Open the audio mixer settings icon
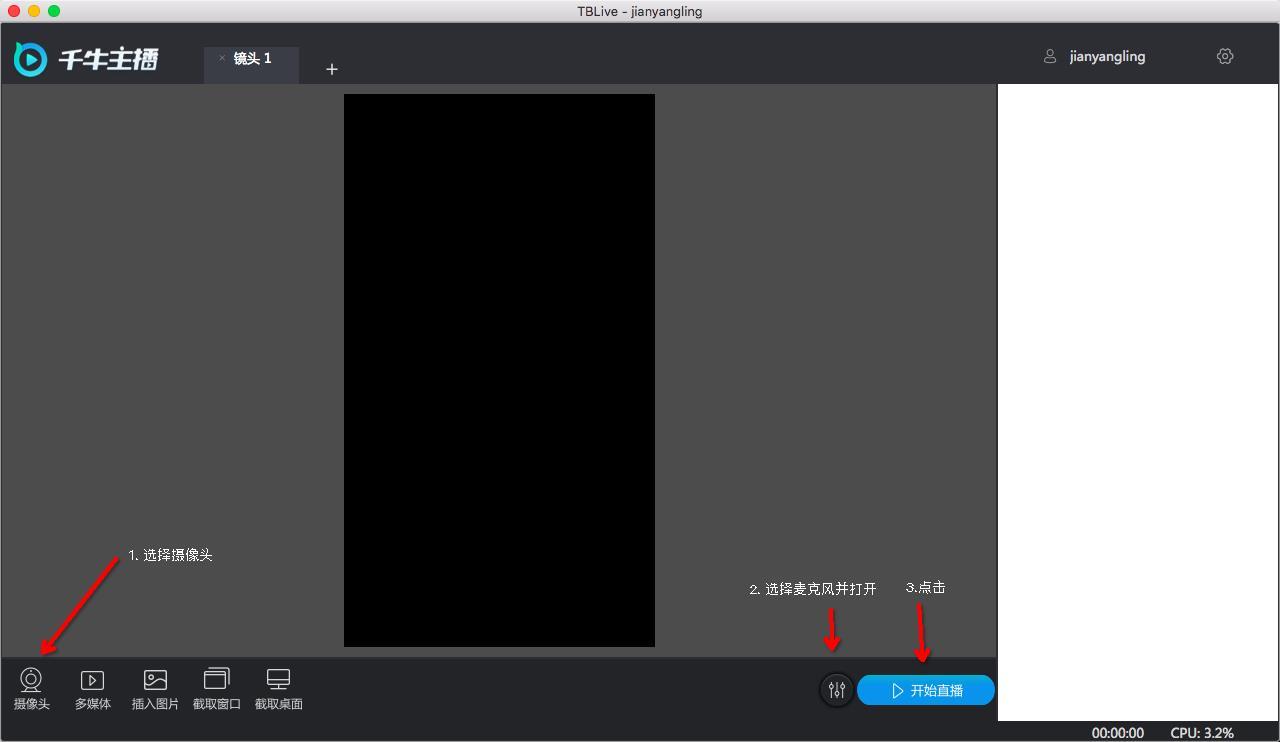Image resolution: width=1280 pixels, height=742 pixels. click(x=837, y=690)
